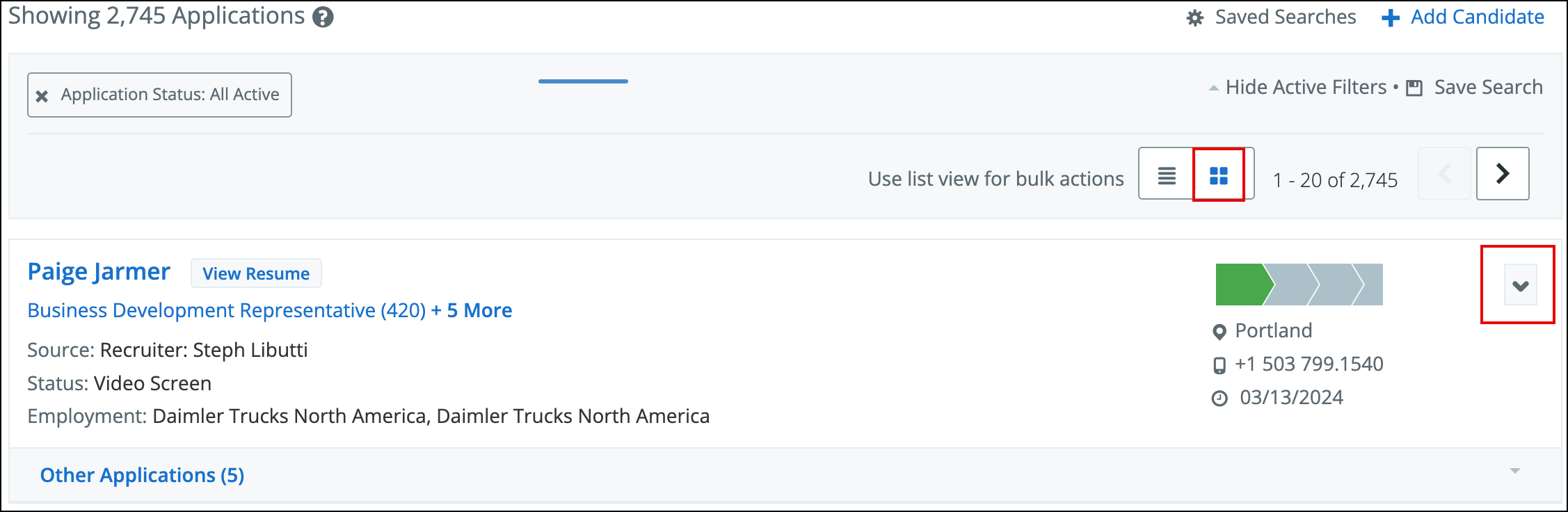Open Paige Jarmer's actions dropdown chevron
1568x512 pixels.
coord(1521,285)
